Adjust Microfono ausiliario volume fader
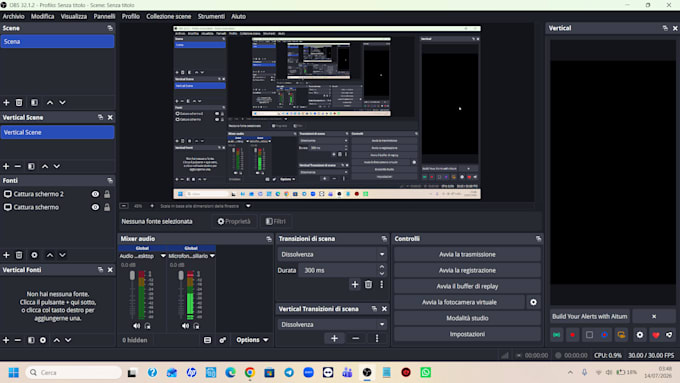The width and height of the screenshot is (680, 383). tap(181, 276)
